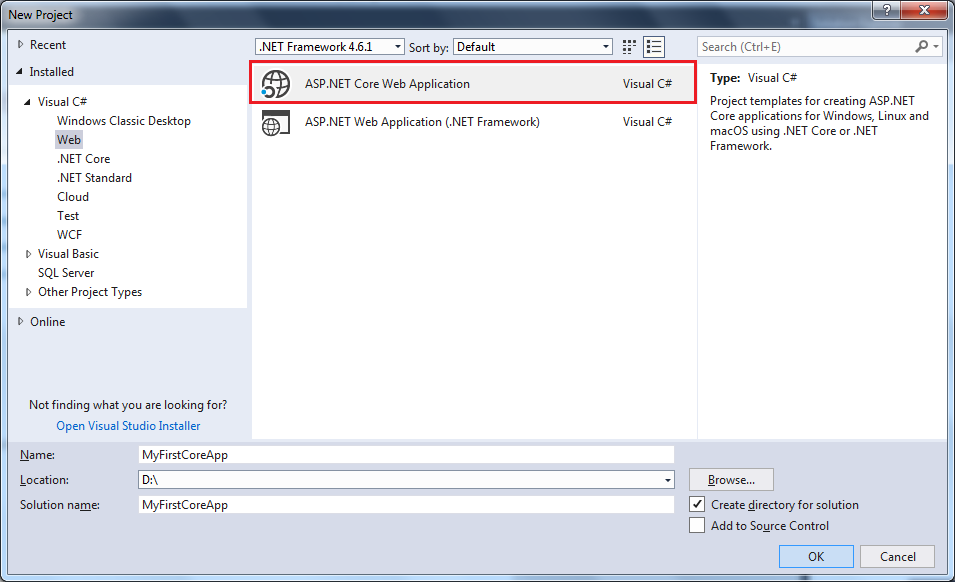Click the Browse... button
The width and height of the screenshot is (955, 582).
coord(731,480)
